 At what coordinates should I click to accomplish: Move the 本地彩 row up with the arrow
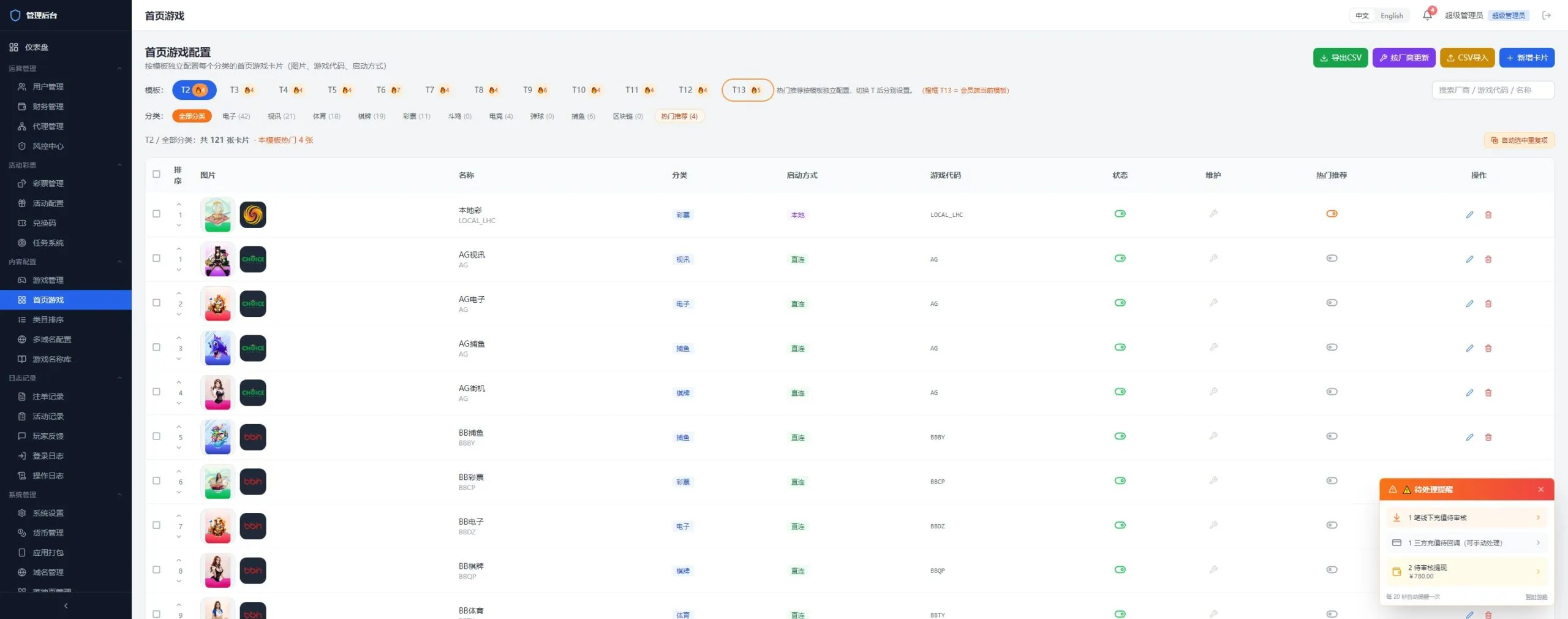[179, 204]
